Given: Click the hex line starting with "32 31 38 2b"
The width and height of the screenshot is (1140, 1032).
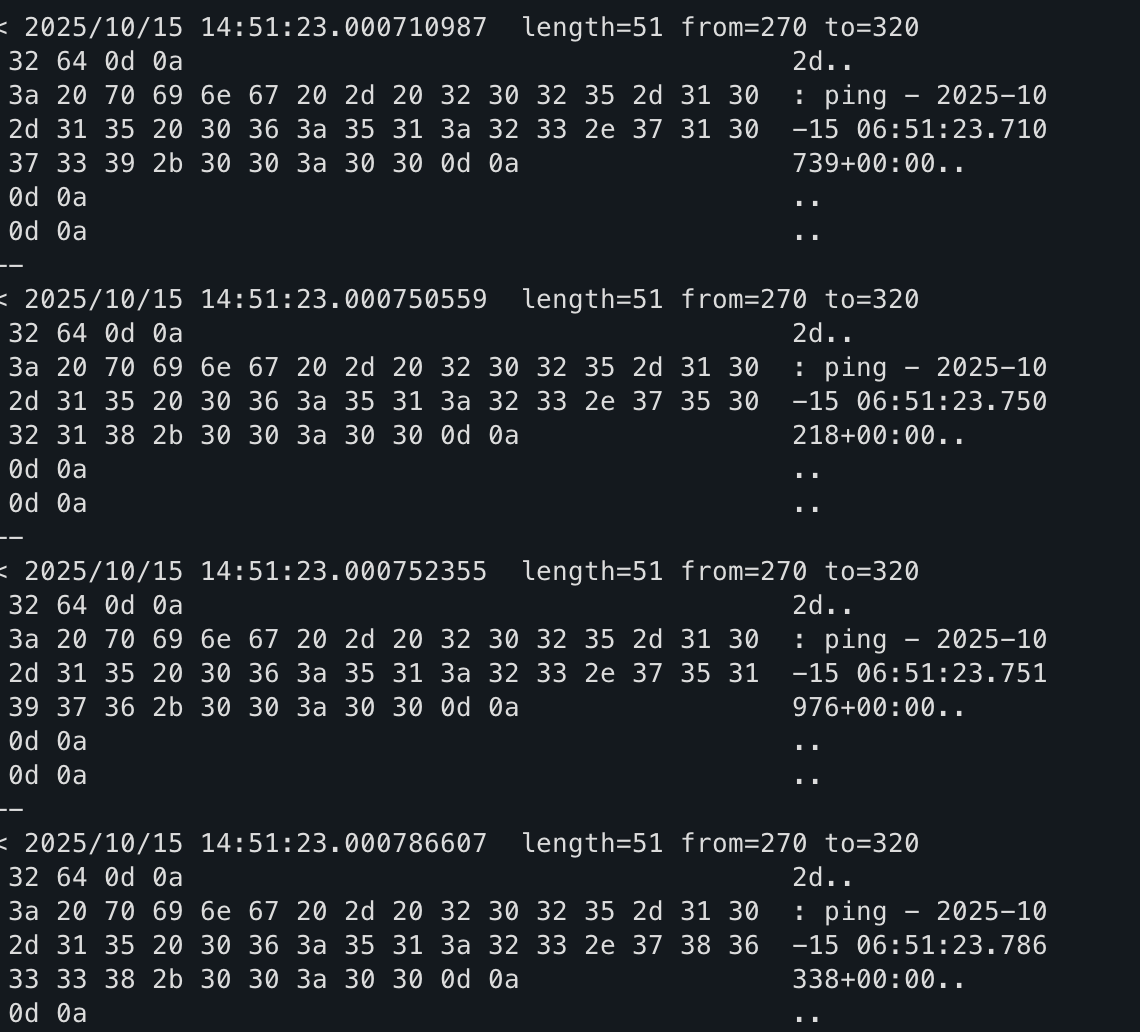Looking at the screenshot, I should (264, 435).
